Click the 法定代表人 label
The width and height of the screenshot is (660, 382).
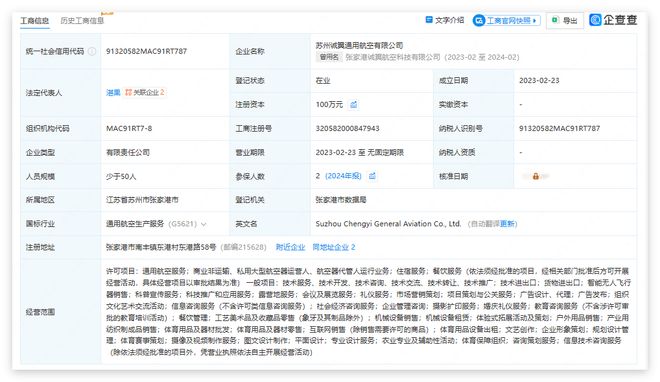pyautogui.click(x=44, y=93)
